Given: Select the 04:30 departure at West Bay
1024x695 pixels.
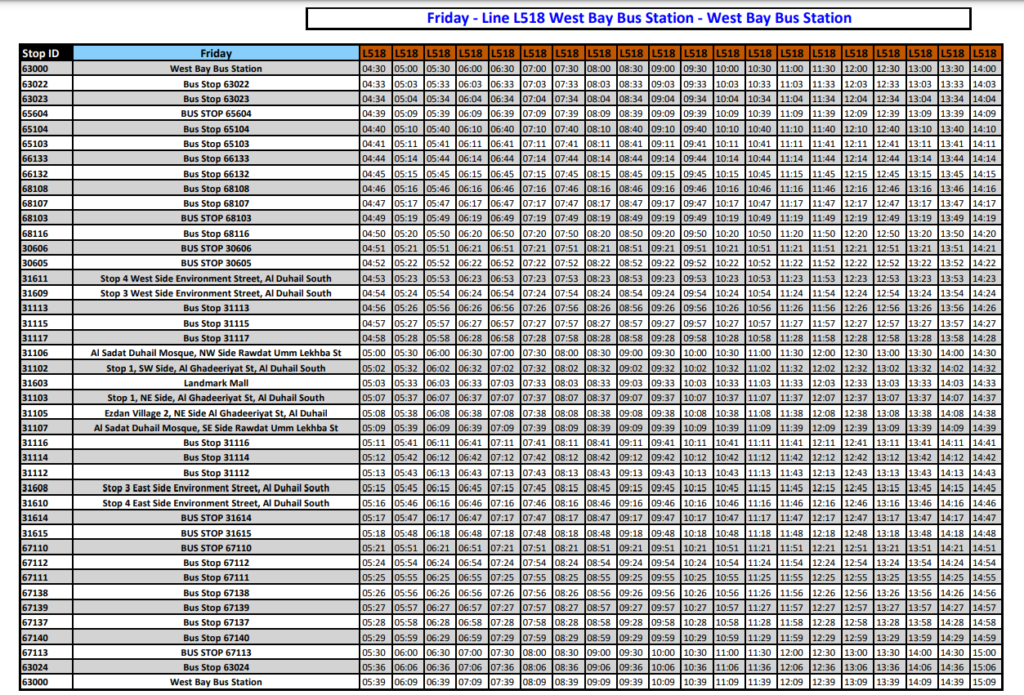Looking at the screenshot, I should [x=374, y=69].
